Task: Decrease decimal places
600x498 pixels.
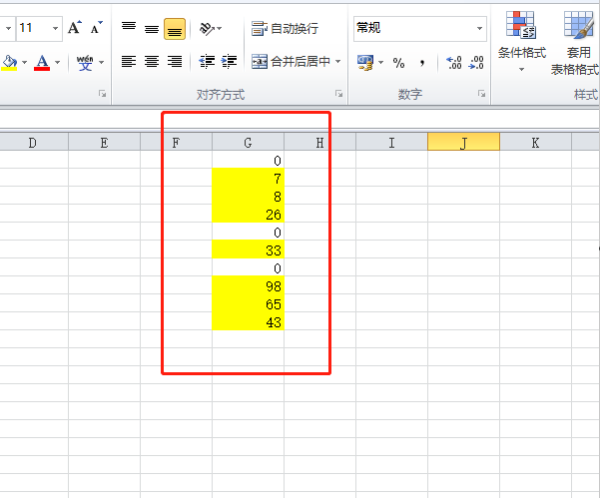Action: pos(476,62)
